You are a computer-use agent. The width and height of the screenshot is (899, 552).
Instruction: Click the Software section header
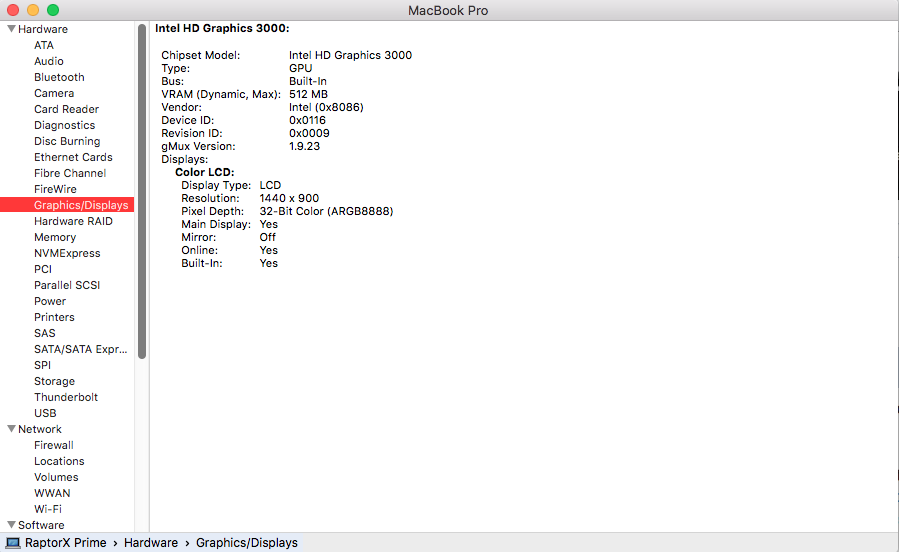[x=41, y=524]
